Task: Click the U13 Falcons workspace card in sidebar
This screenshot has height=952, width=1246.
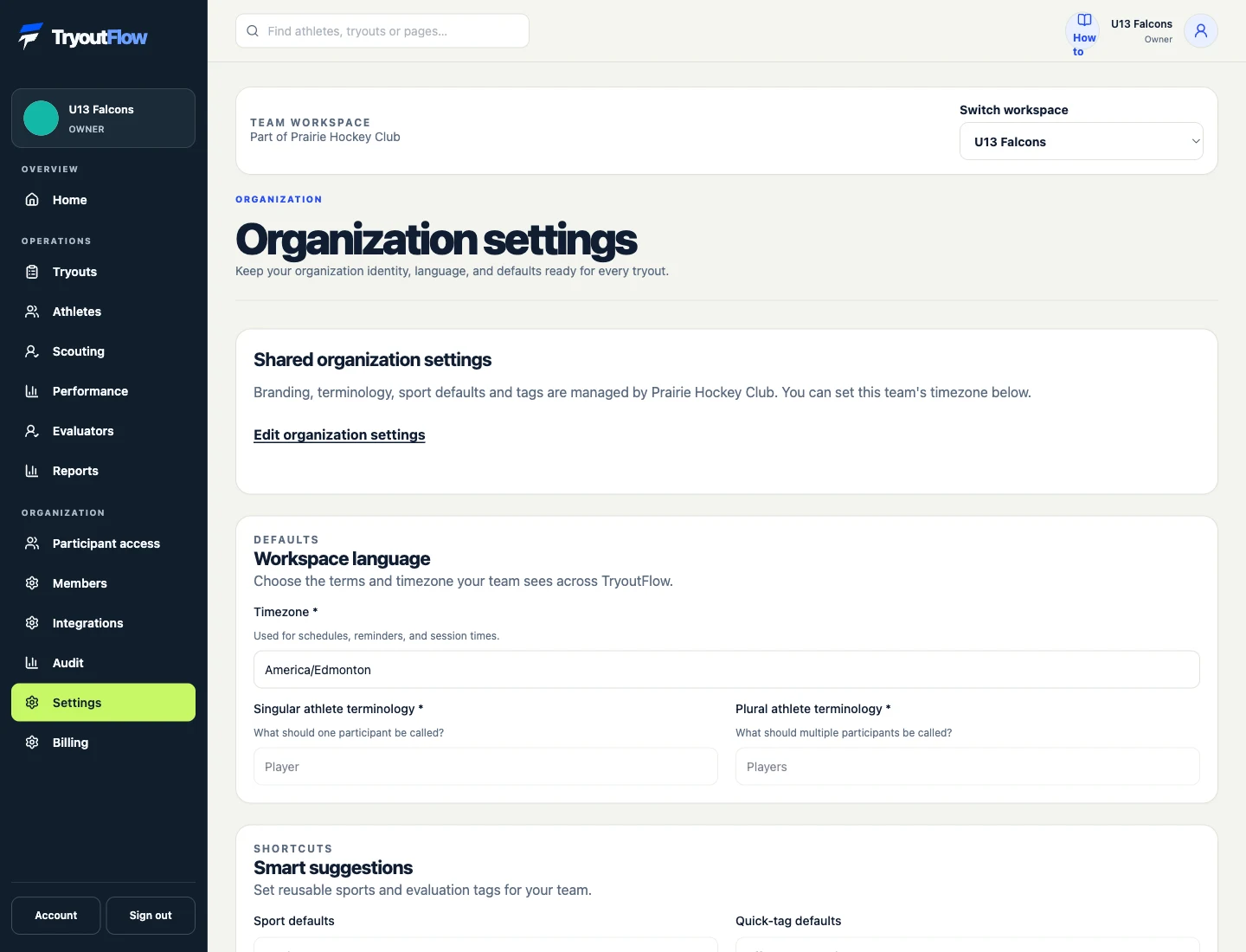Action: (103, 119)
